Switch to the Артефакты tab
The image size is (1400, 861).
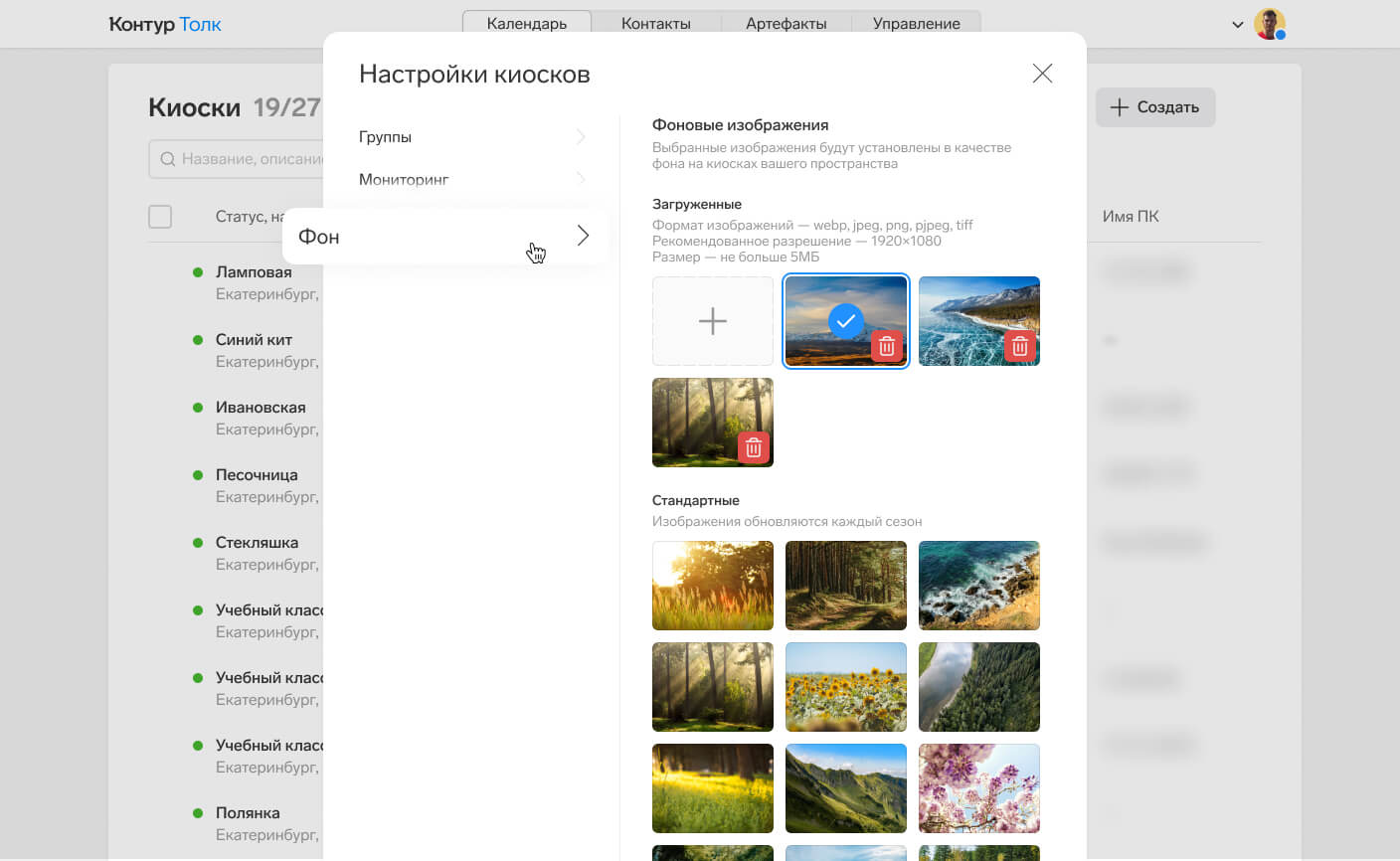(787, 23)
